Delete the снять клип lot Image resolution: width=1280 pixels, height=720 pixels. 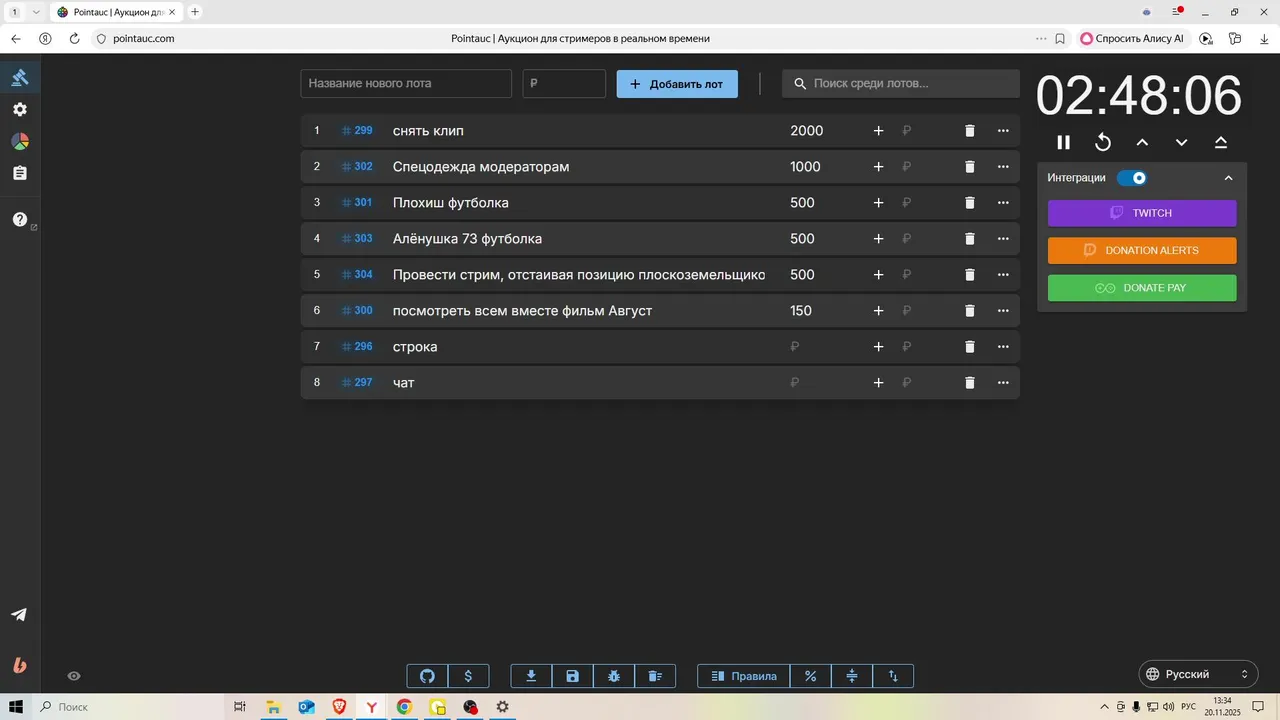(x=969, y=131)
